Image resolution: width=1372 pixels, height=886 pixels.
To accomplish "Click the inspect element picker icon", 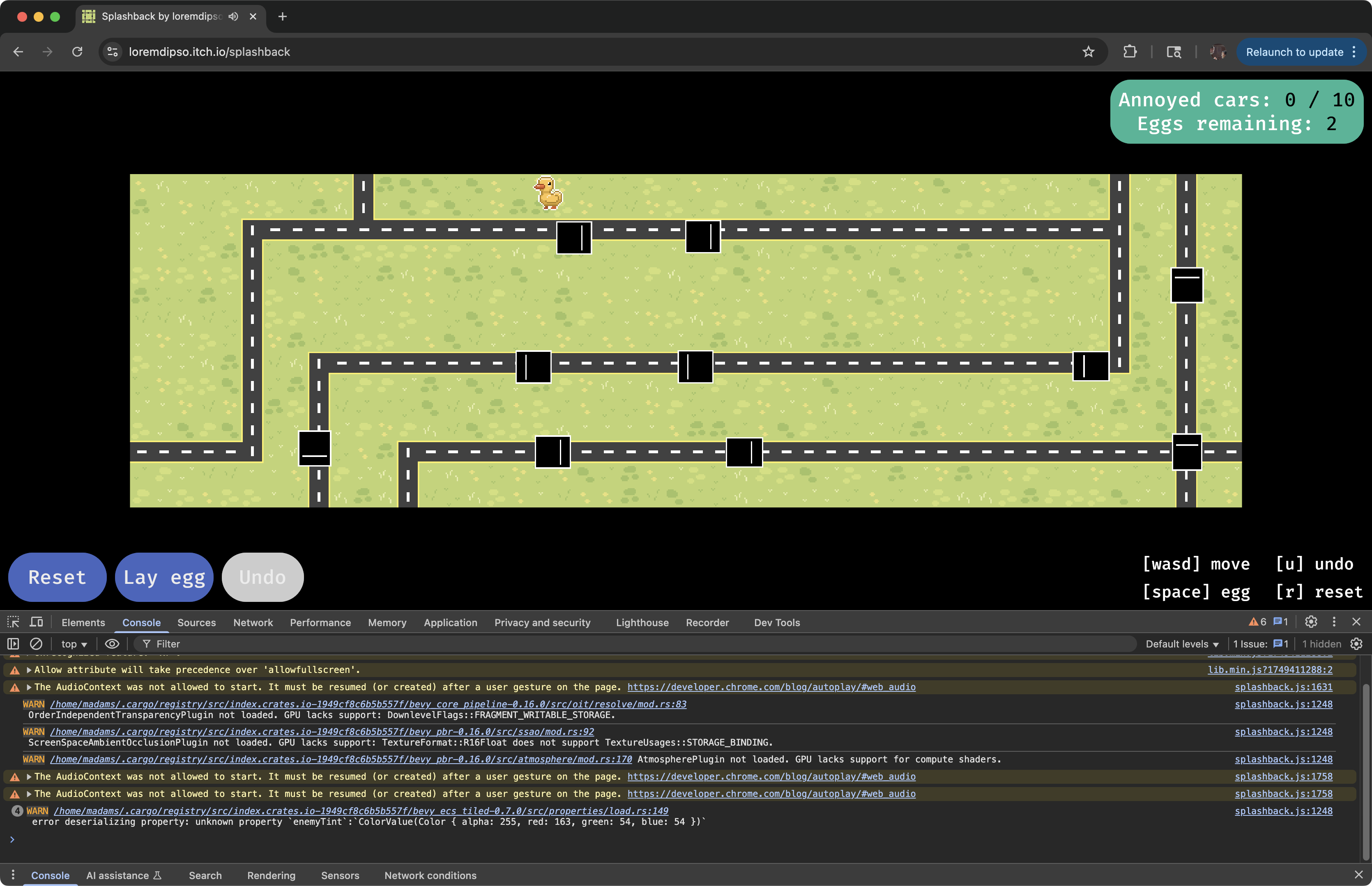I will click(13, 622).
